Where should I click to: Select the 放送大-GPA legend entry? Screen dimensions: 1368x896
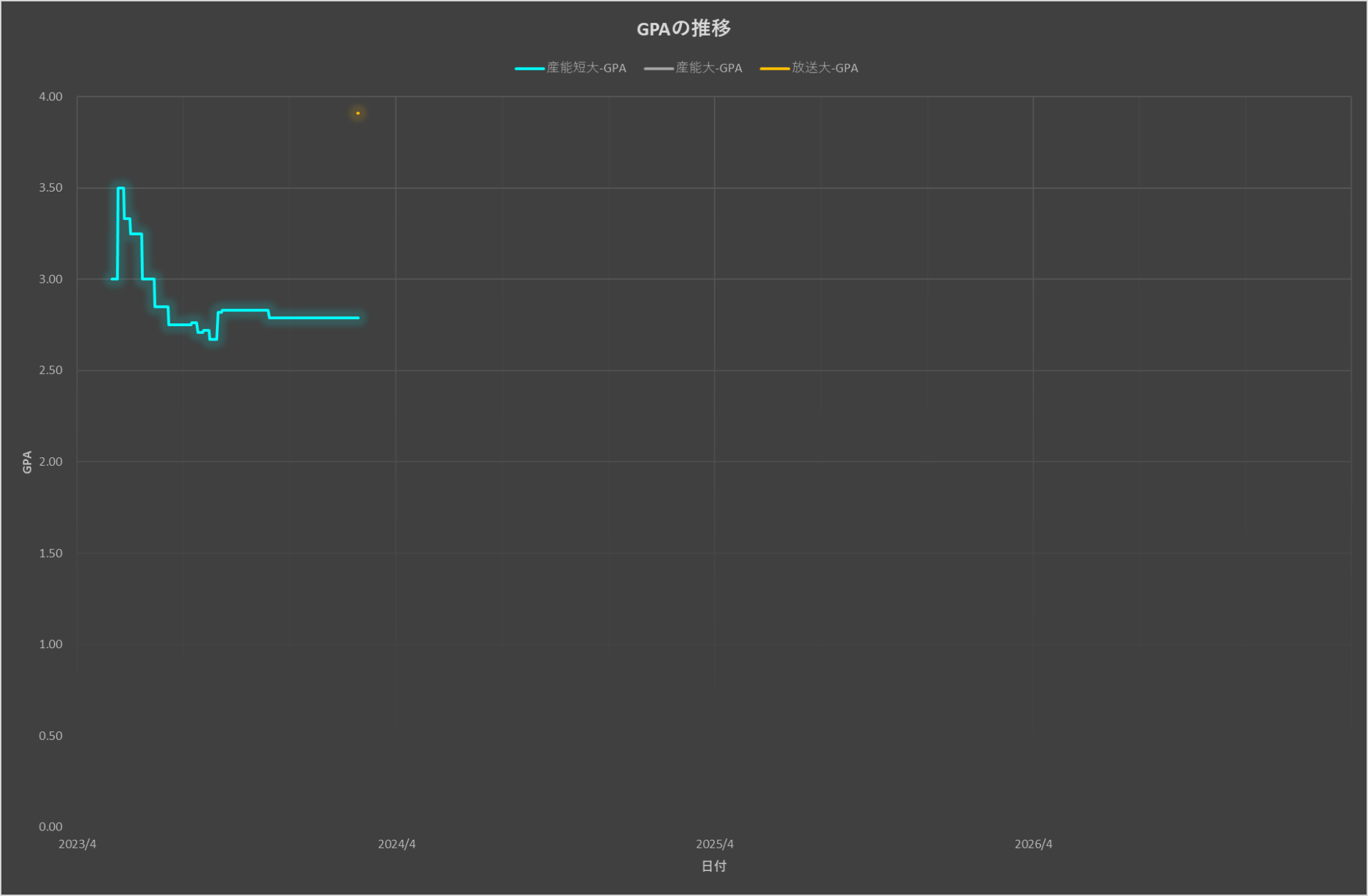(824, 68)
